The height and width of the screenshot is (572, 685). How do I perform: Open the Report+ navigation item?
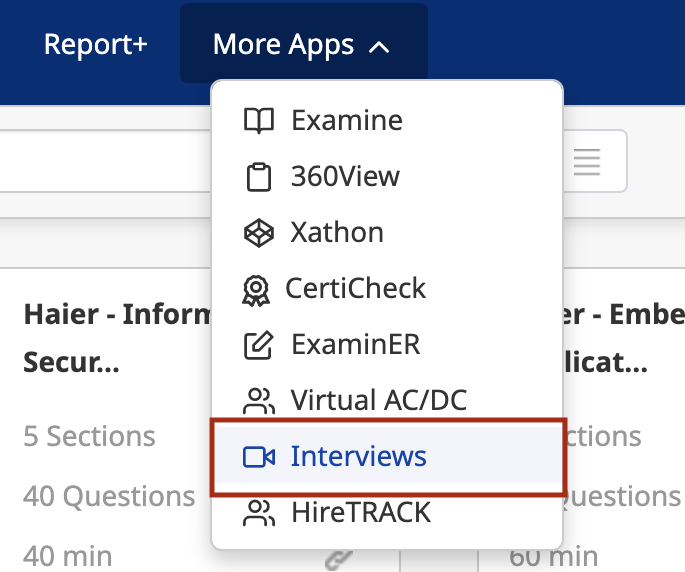point(96,44)
